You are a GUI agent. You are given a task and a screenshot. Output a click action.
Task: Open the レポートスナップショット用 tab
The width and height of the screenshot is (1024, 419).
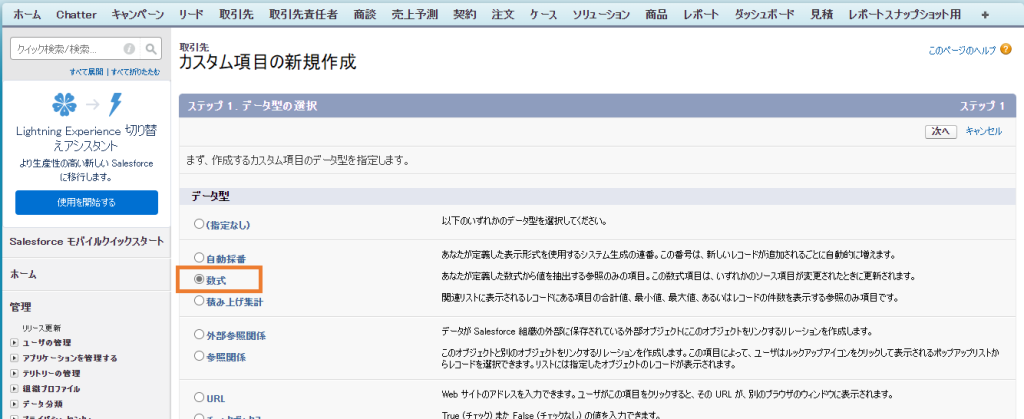click(904, 14)
